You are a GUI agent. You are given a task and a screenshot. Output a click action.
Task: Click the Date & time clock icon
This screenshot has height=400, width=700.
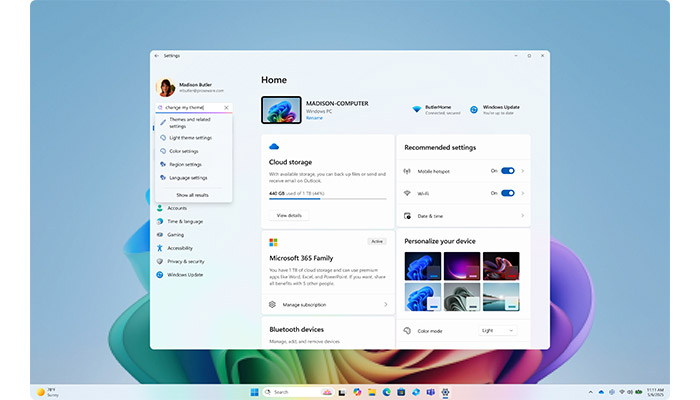point(407,216)
